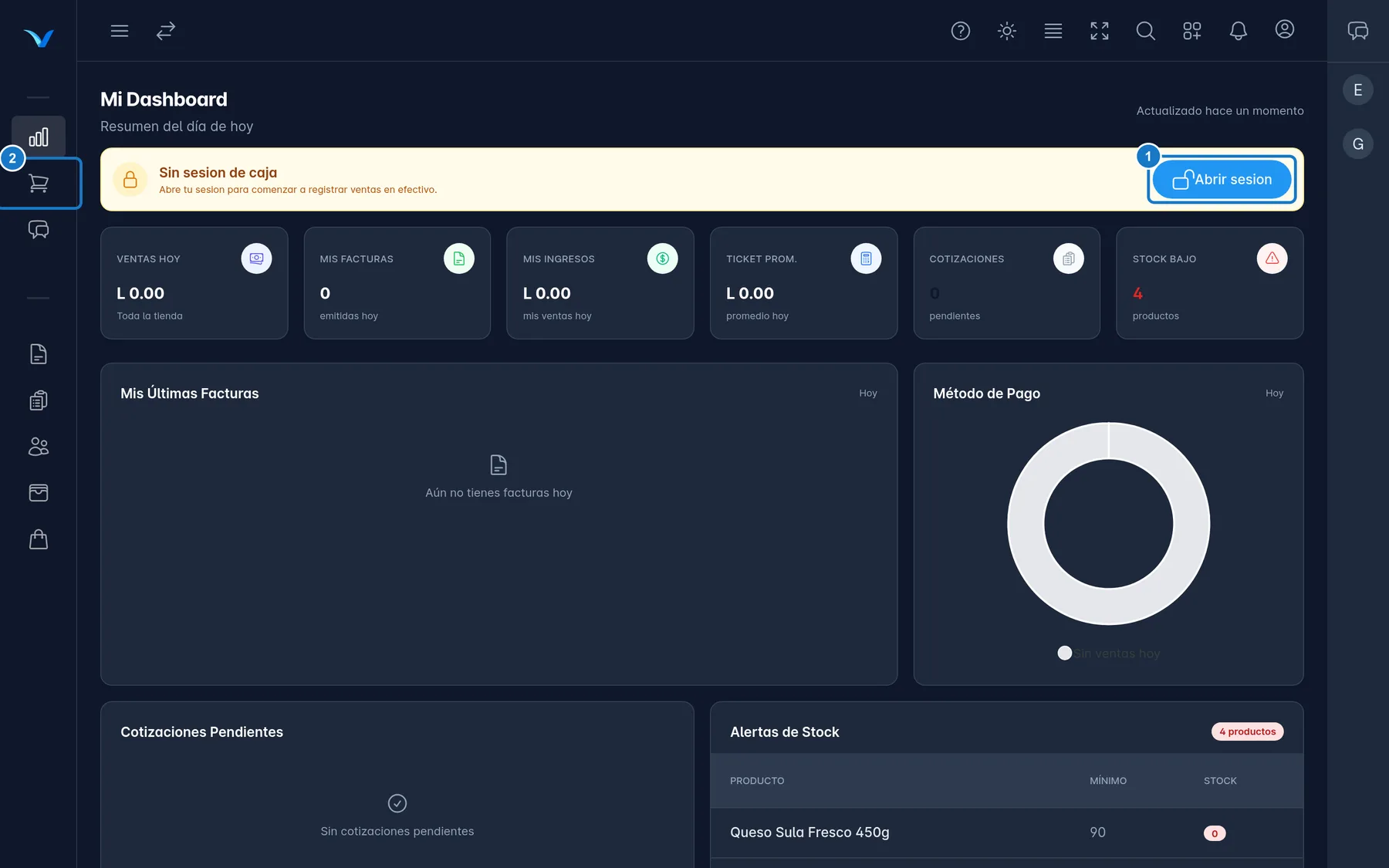Click the 4 productos badge

(x=1248, y=731)
